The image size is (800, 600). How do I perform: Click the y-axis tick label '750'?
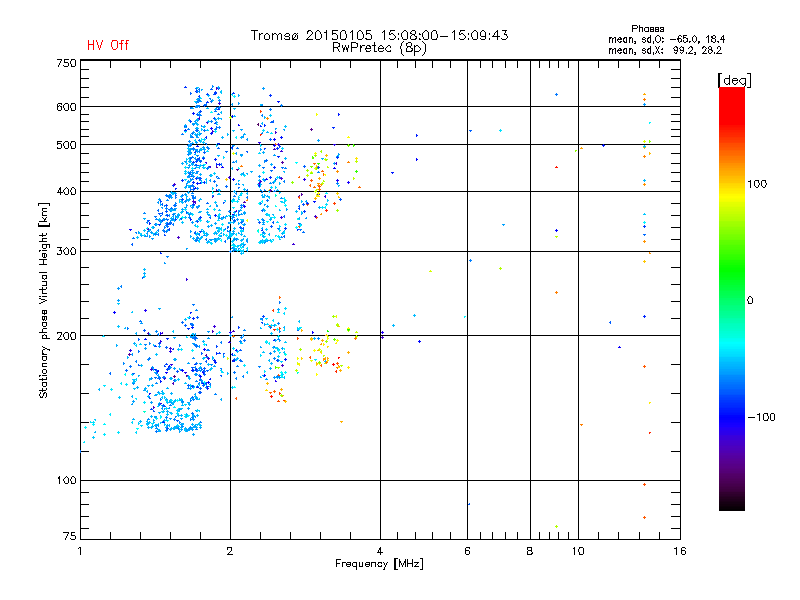[66, 63]
